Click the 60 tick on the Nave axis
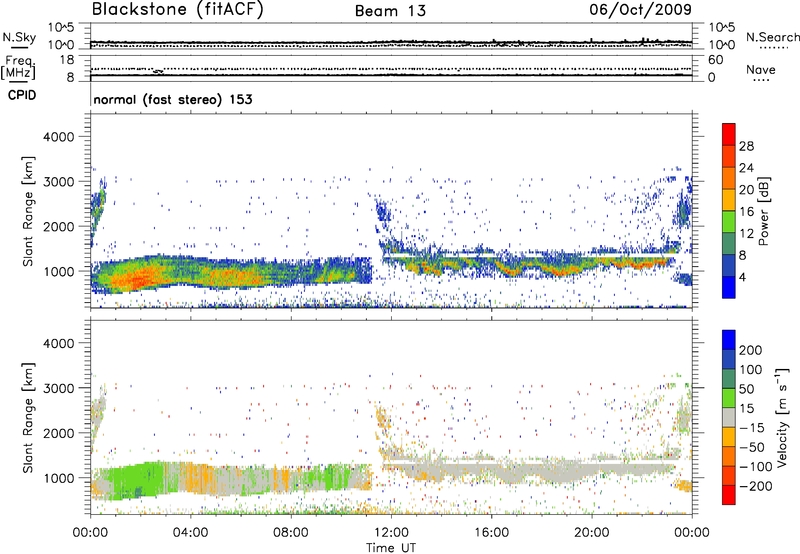This screenshot has width=800, height=554. point(716,60)
